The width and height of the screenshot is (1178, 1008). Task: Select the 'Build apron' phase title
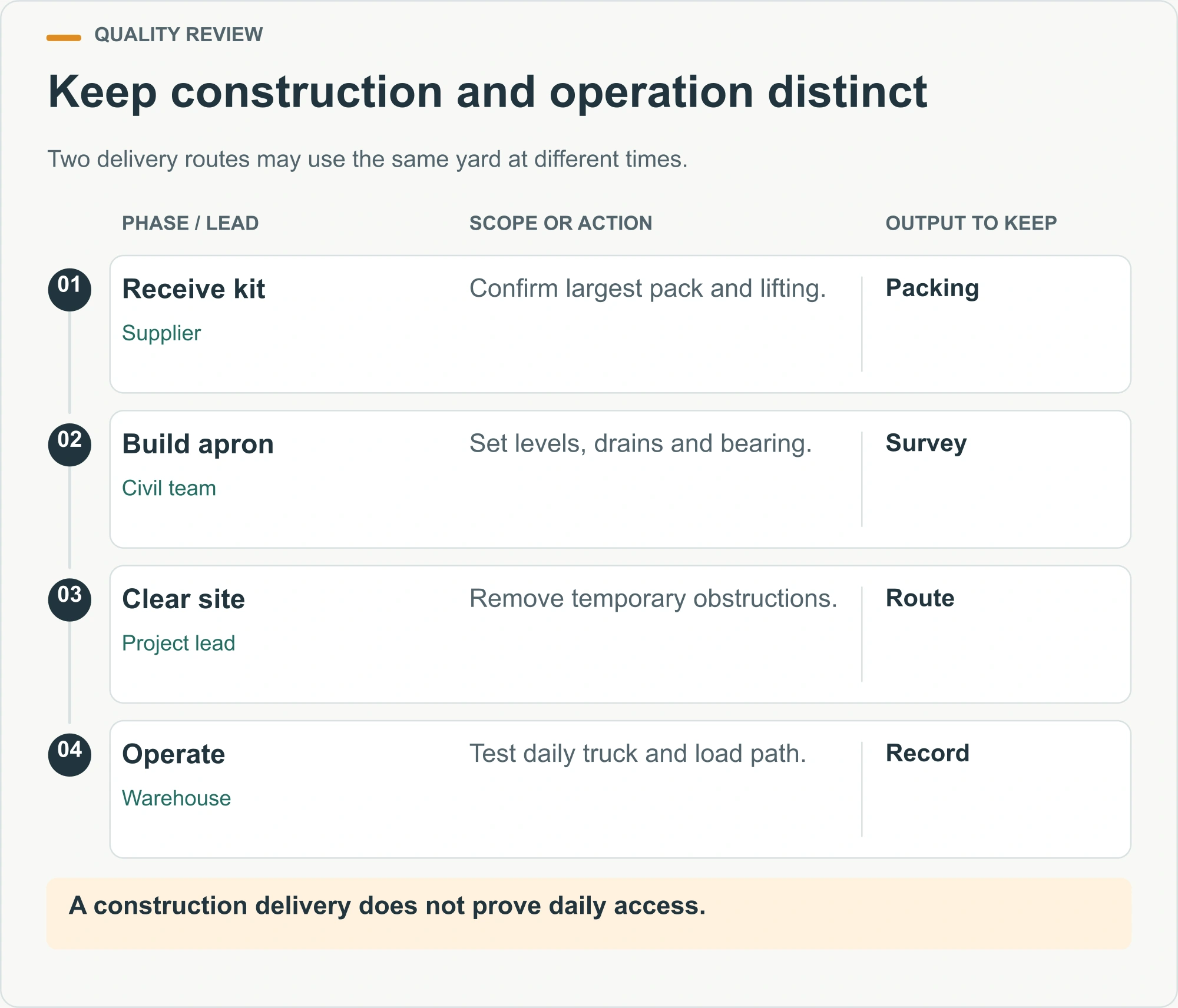tap(198, 445)
